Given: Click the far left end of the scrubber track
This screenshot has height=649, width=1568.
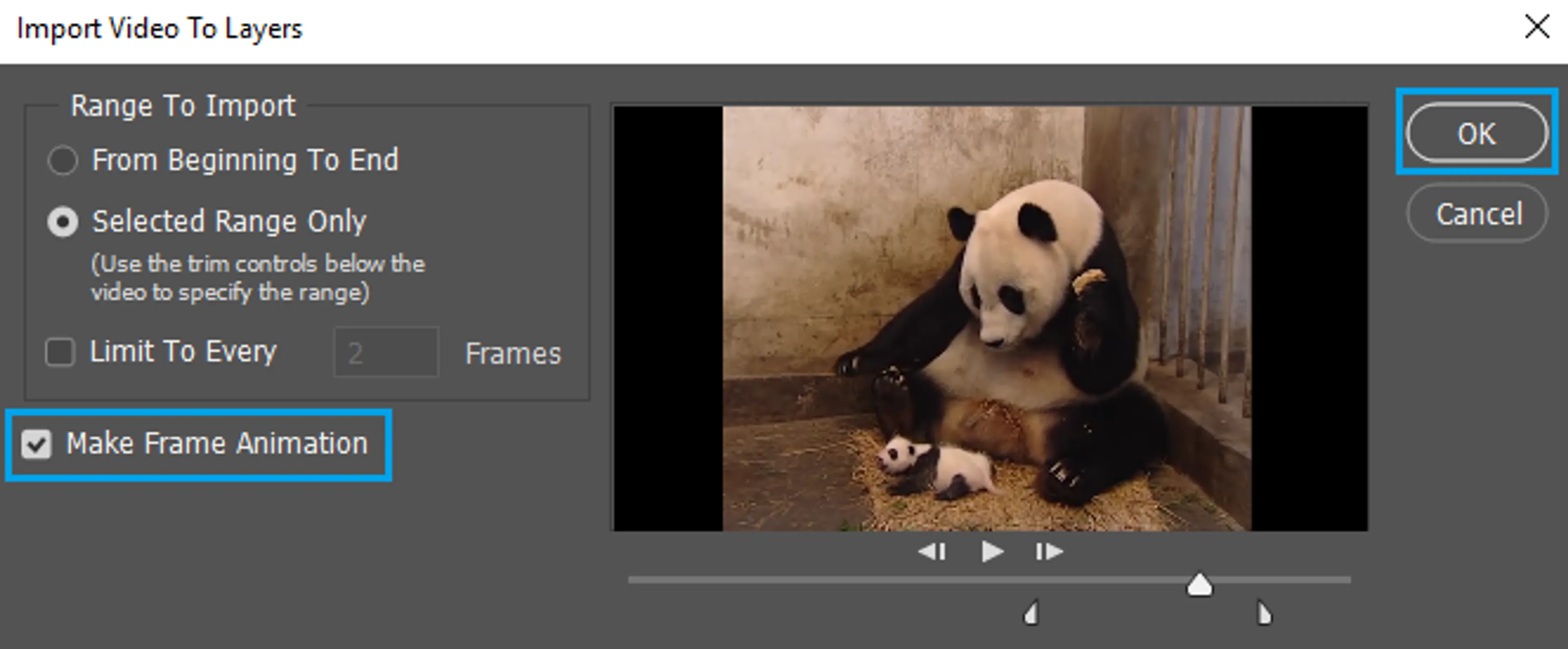Looking at the screenshot, I should click(633, 580).
